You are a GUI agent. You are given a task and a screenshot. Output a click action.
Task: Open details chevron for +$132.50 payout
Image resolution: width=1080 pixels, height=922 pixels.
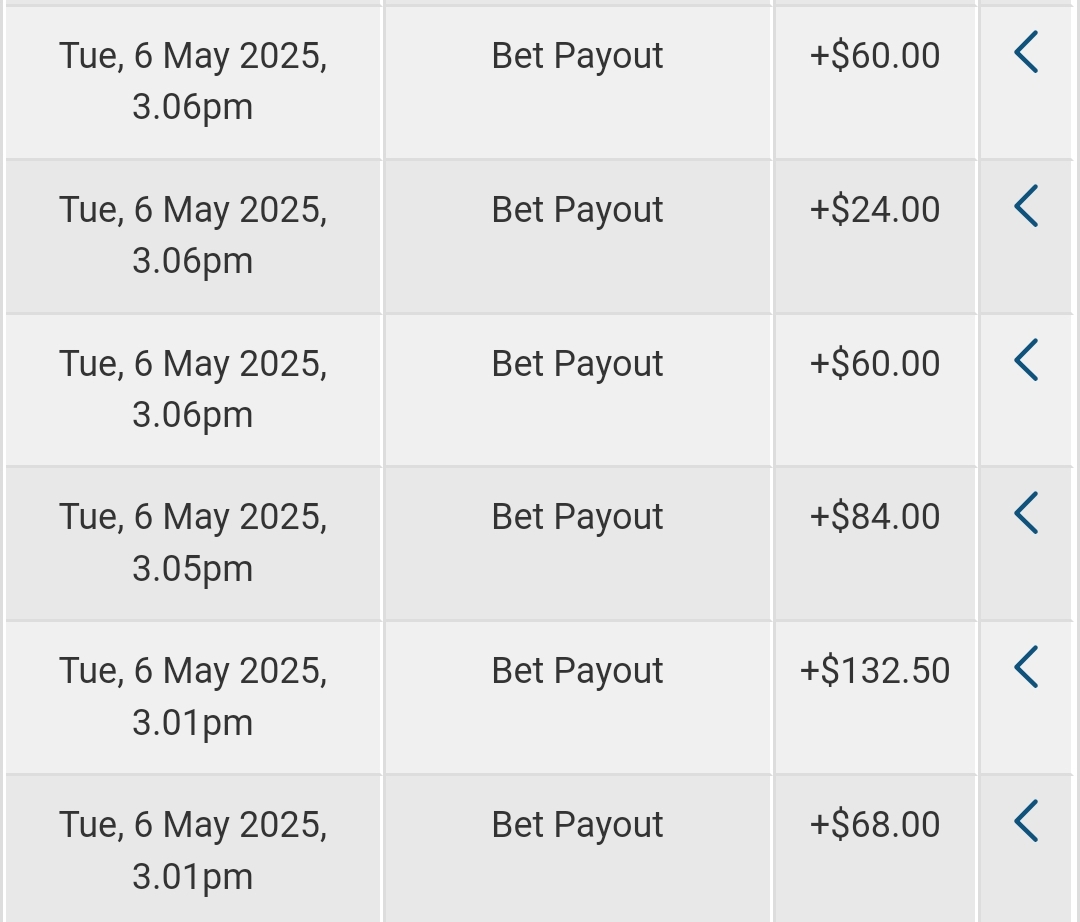[x=1026, y=667]
